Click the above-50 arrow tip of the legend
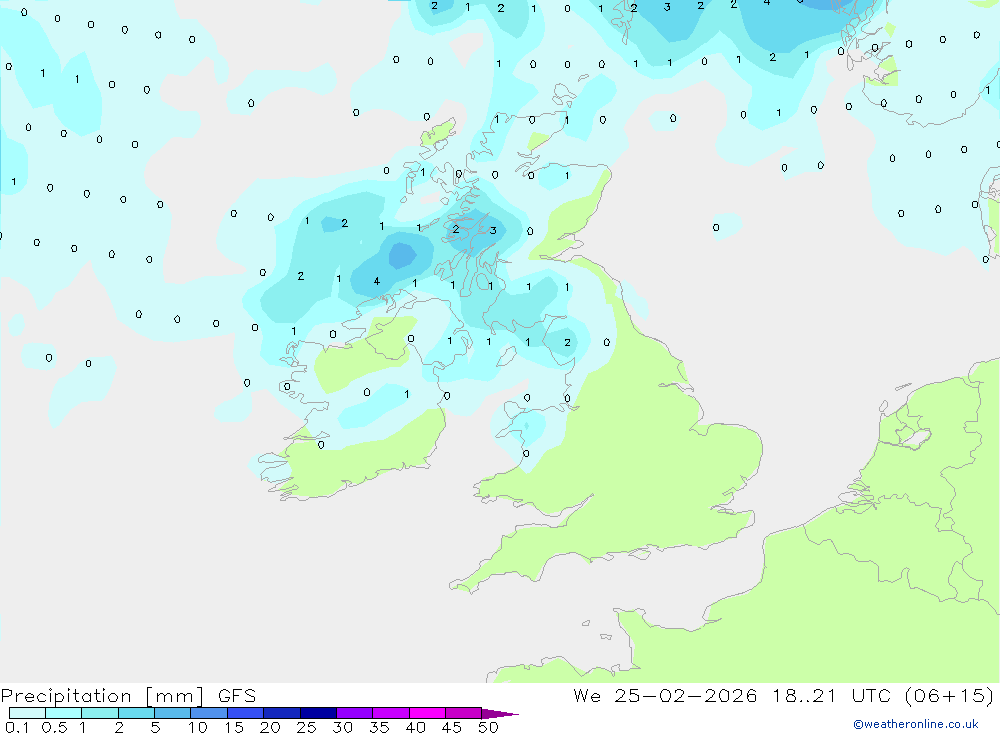The image size is (1000, 733). click(500, 714)
